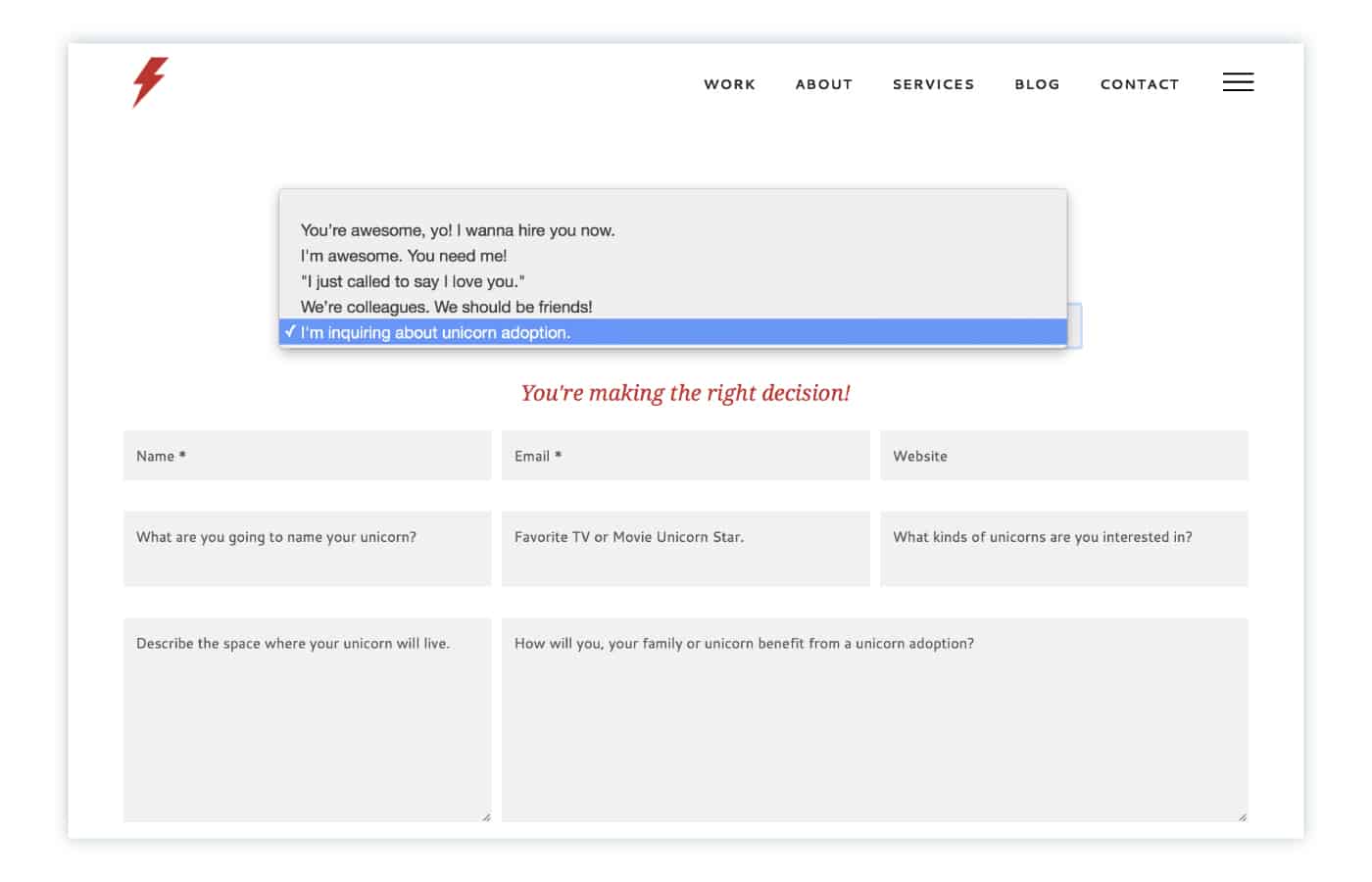Navigate to the ABOUT page
The height and width of the screenshot is (882, 1372).
click(823, 84)
